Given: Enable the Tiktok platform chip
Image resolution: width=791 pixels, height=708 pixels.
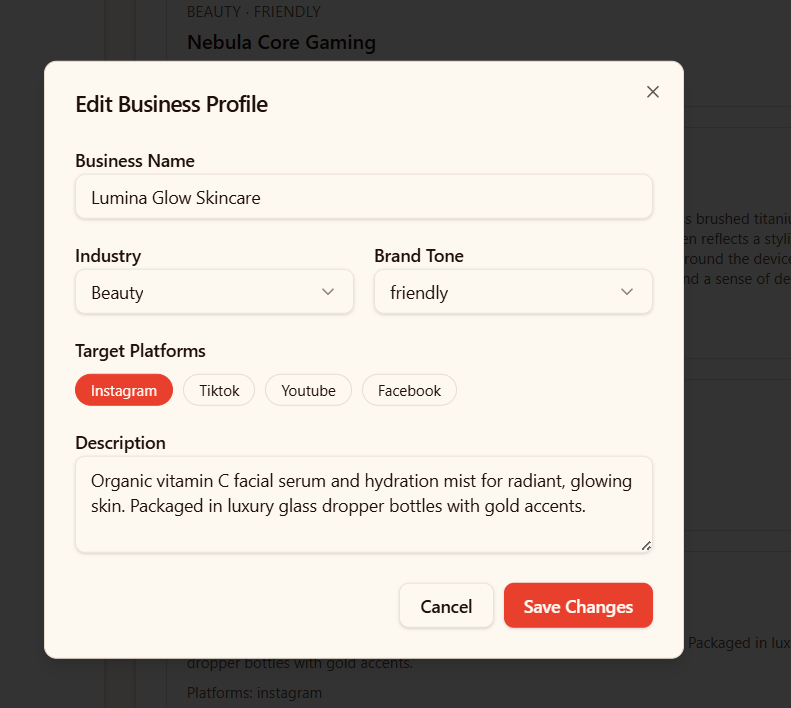Looking at the screenshot, I should coord(219,390).
